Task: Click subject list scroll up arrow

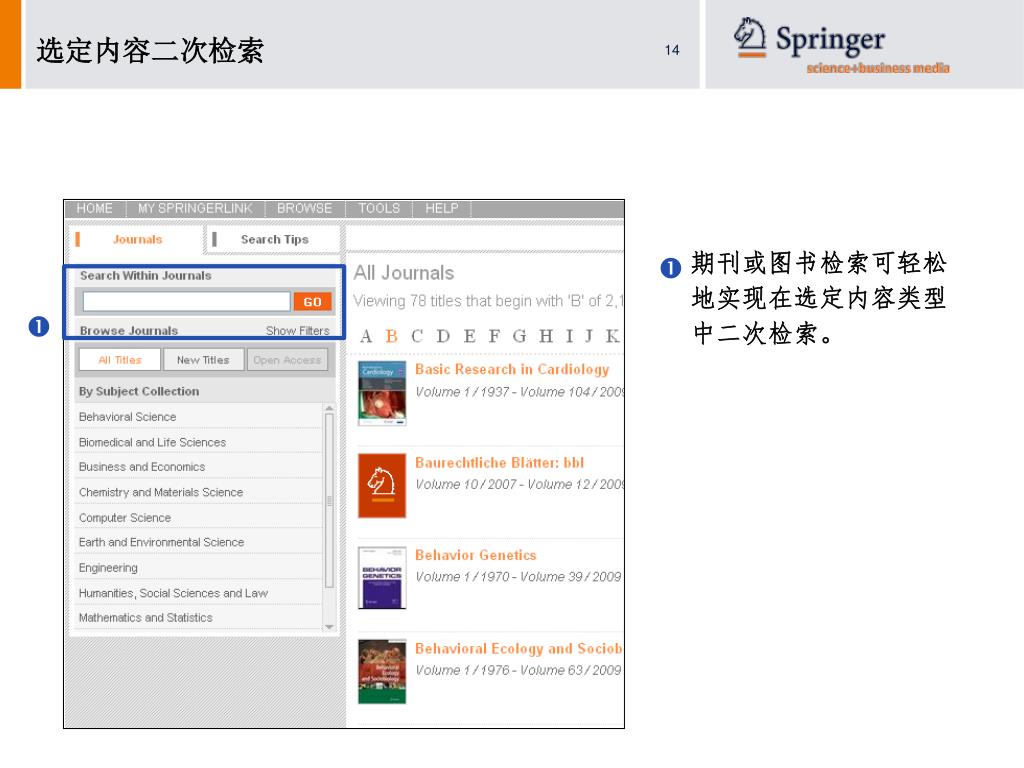Action: tap(329, 409)
